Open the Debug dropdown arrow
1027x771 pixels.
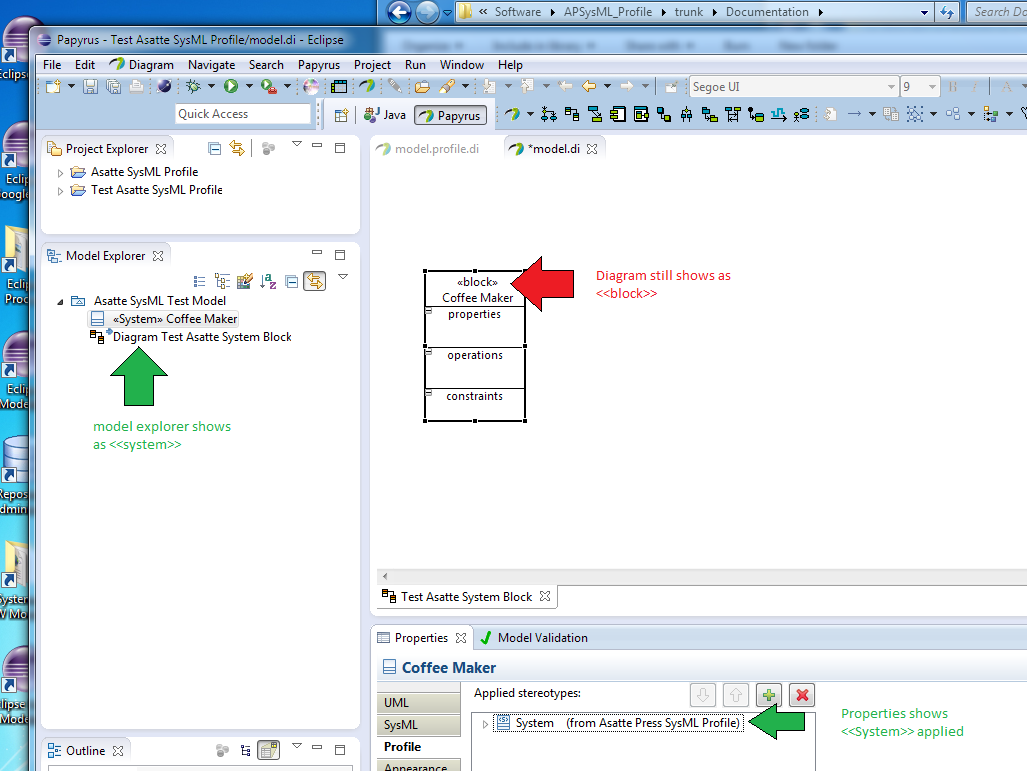[x=211, y=86]
